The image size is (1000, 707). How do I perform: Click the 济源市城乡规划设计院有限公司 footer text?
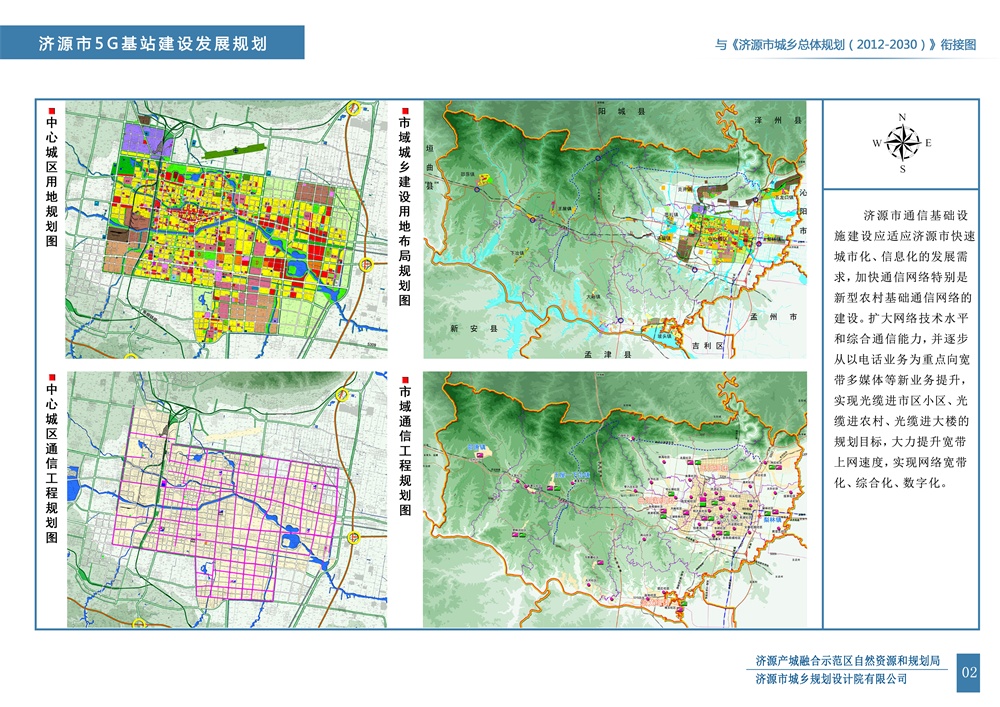pos(831,679)
